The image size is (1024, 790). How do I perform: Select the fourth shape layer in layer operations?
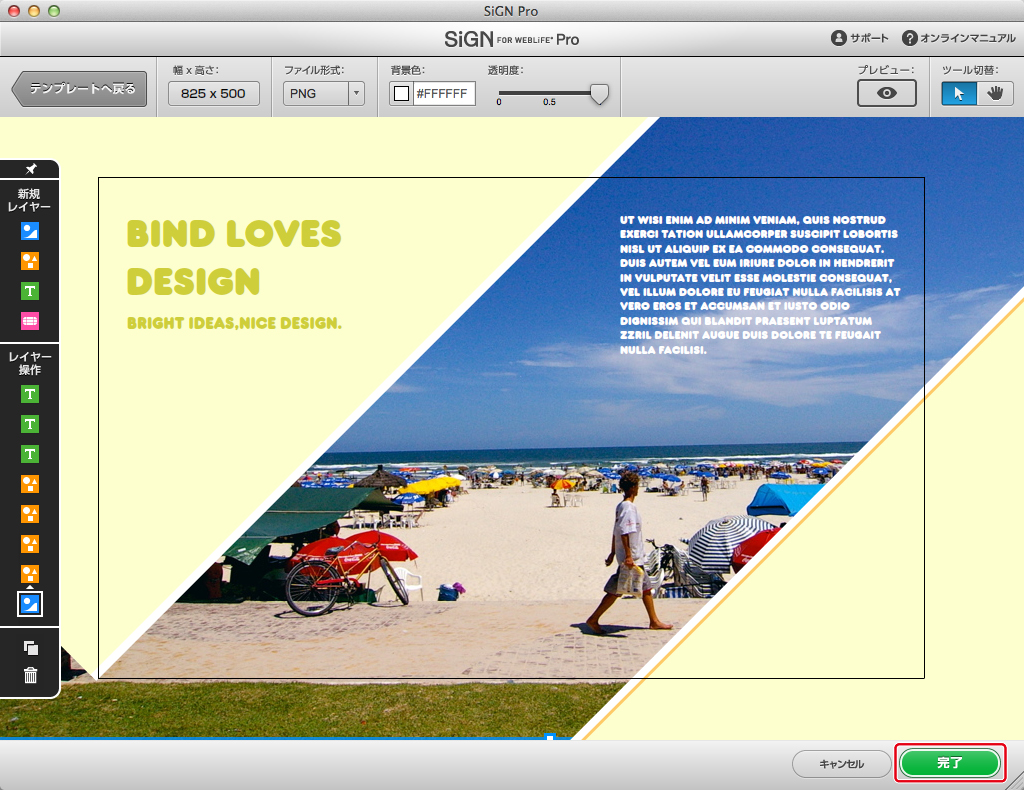coord(30,575)
